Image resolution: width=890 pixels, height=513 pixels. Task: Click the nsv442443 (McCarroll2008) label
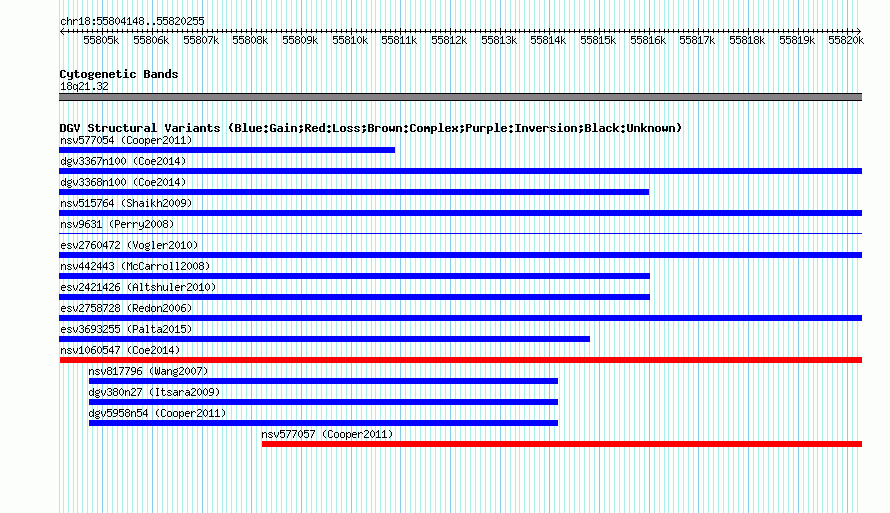click(135, 266)
